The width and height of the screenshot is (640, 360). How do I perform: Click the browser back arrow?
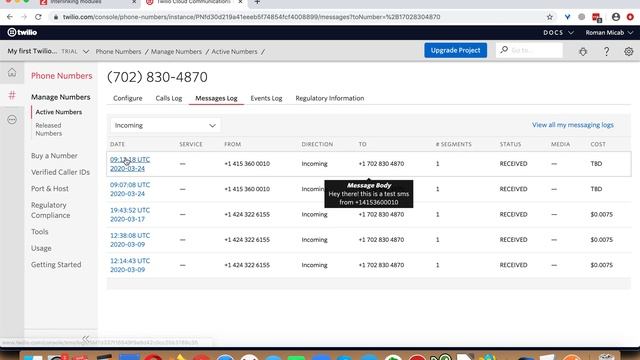click(x=10, y=17)
